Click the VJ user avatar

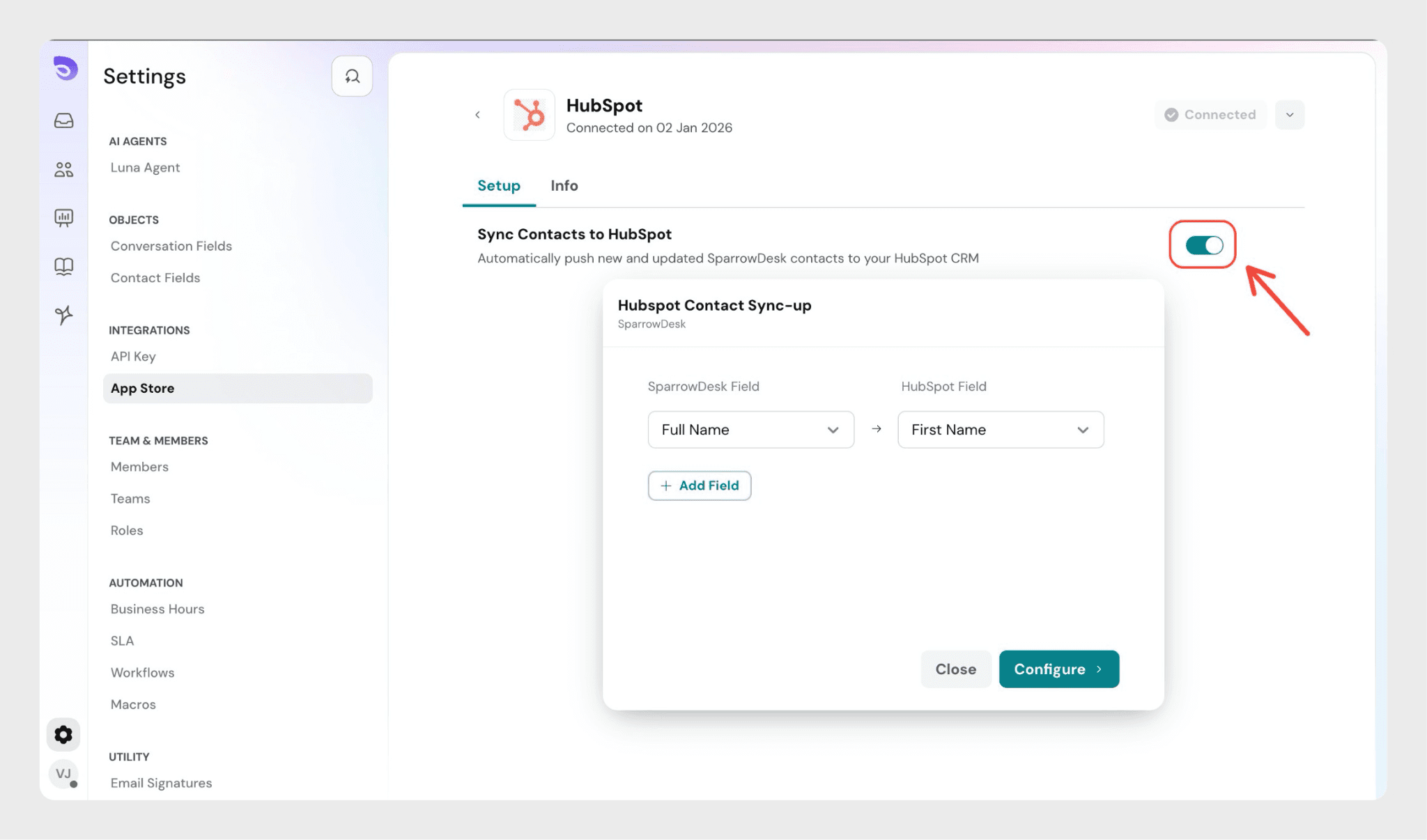coord(63,774)
